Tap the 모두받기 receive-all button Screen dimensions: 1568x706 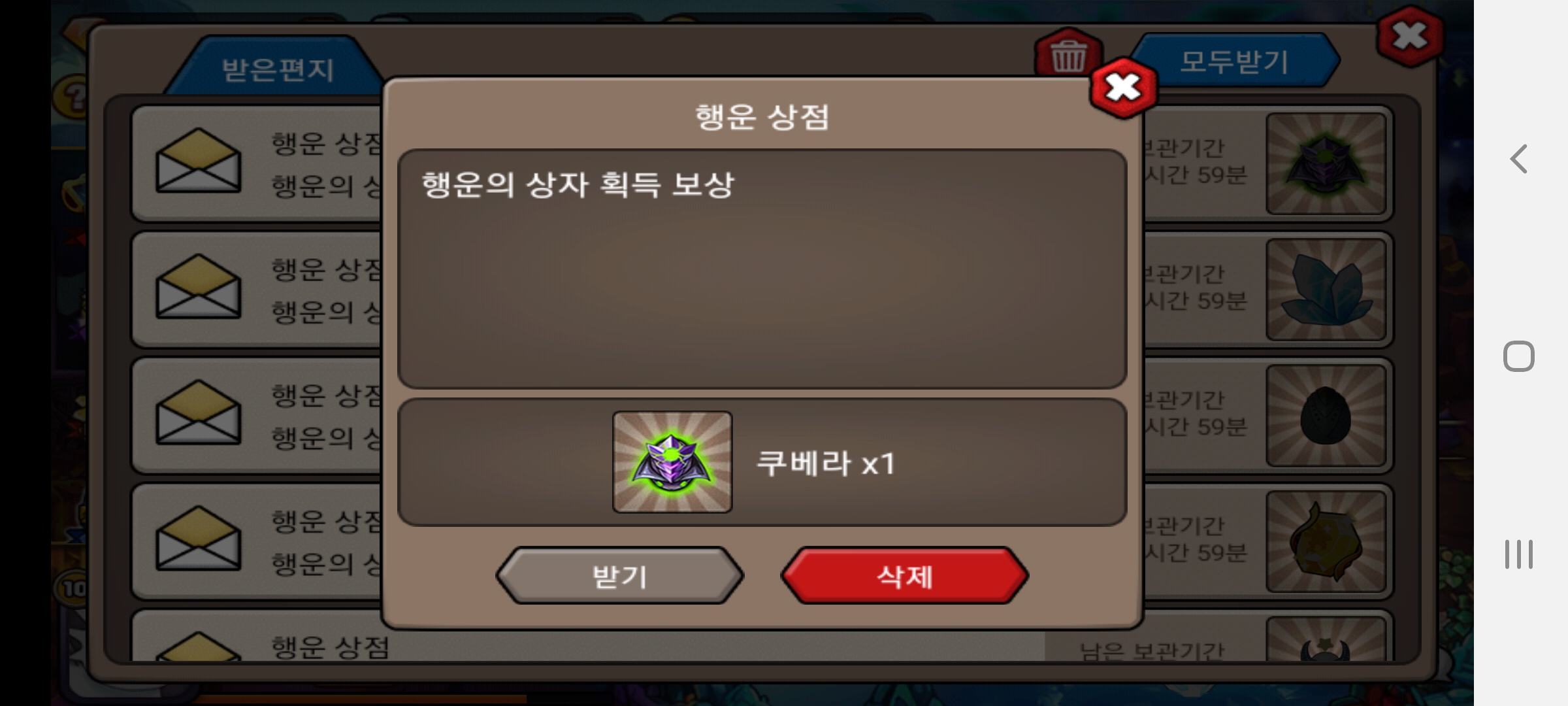click(x=1235, y=61)
